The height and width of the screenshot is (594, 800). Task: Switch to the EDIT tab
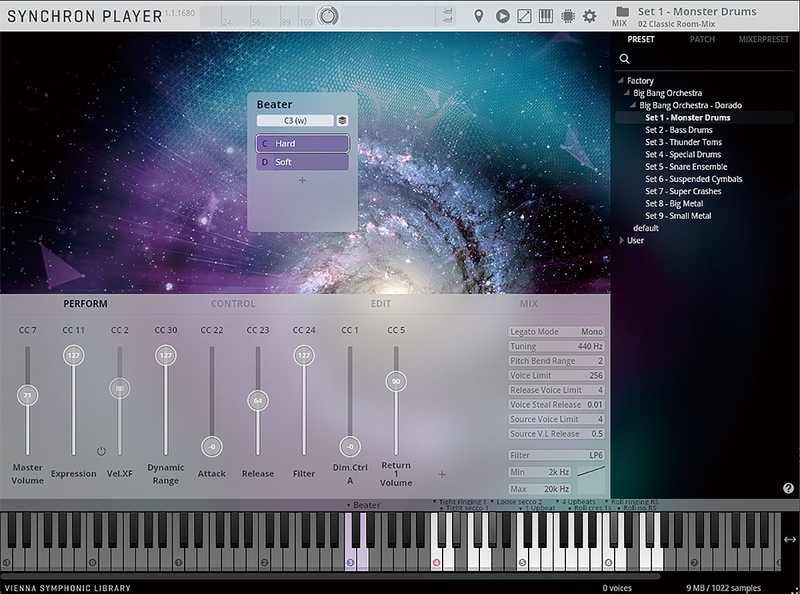pyautogui.click(x=381, y=304)
